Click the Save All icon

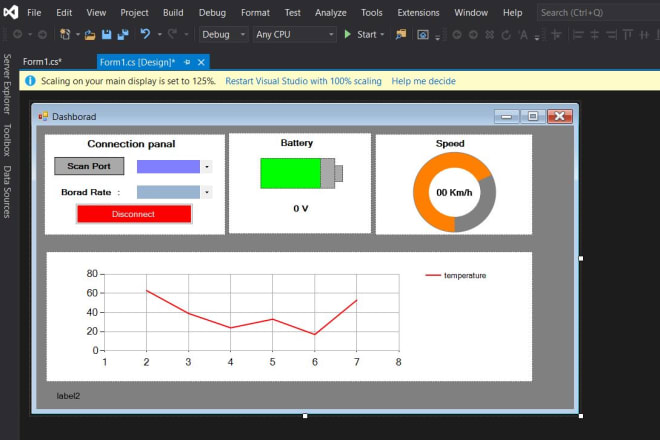(122, 34)
